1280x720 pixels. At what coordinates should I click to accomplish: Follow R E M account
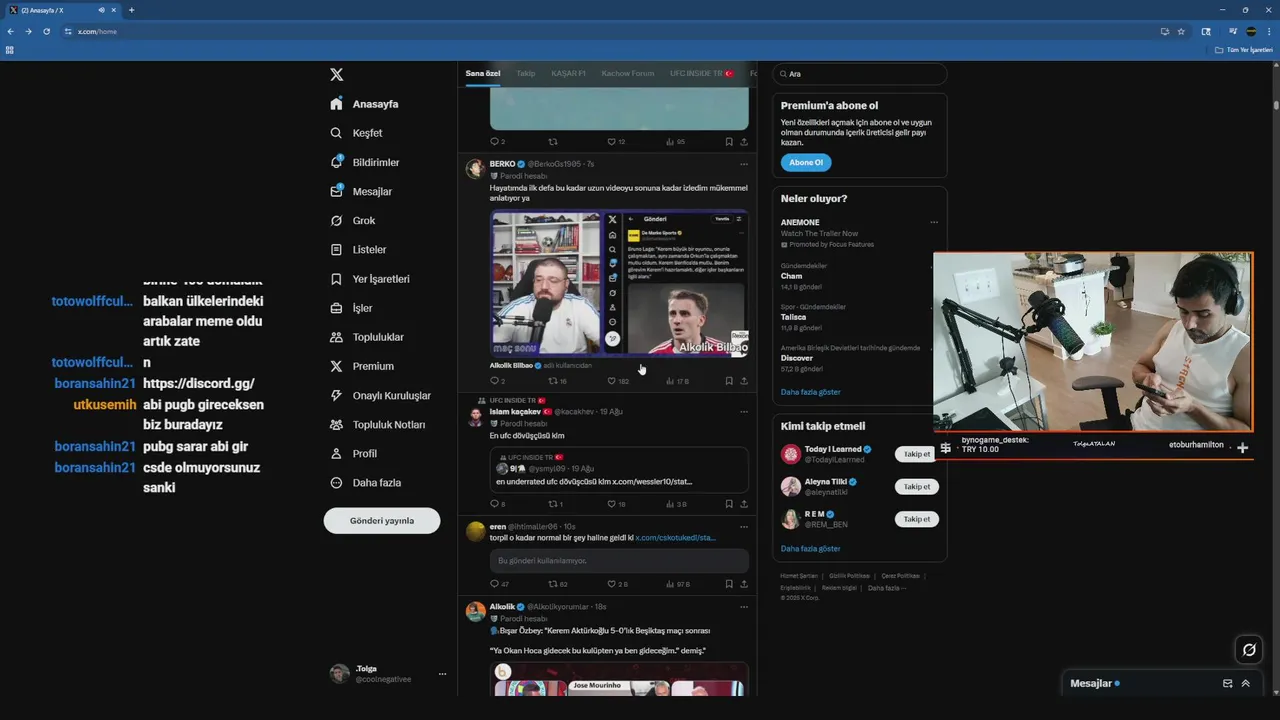(x=916, y=519)
